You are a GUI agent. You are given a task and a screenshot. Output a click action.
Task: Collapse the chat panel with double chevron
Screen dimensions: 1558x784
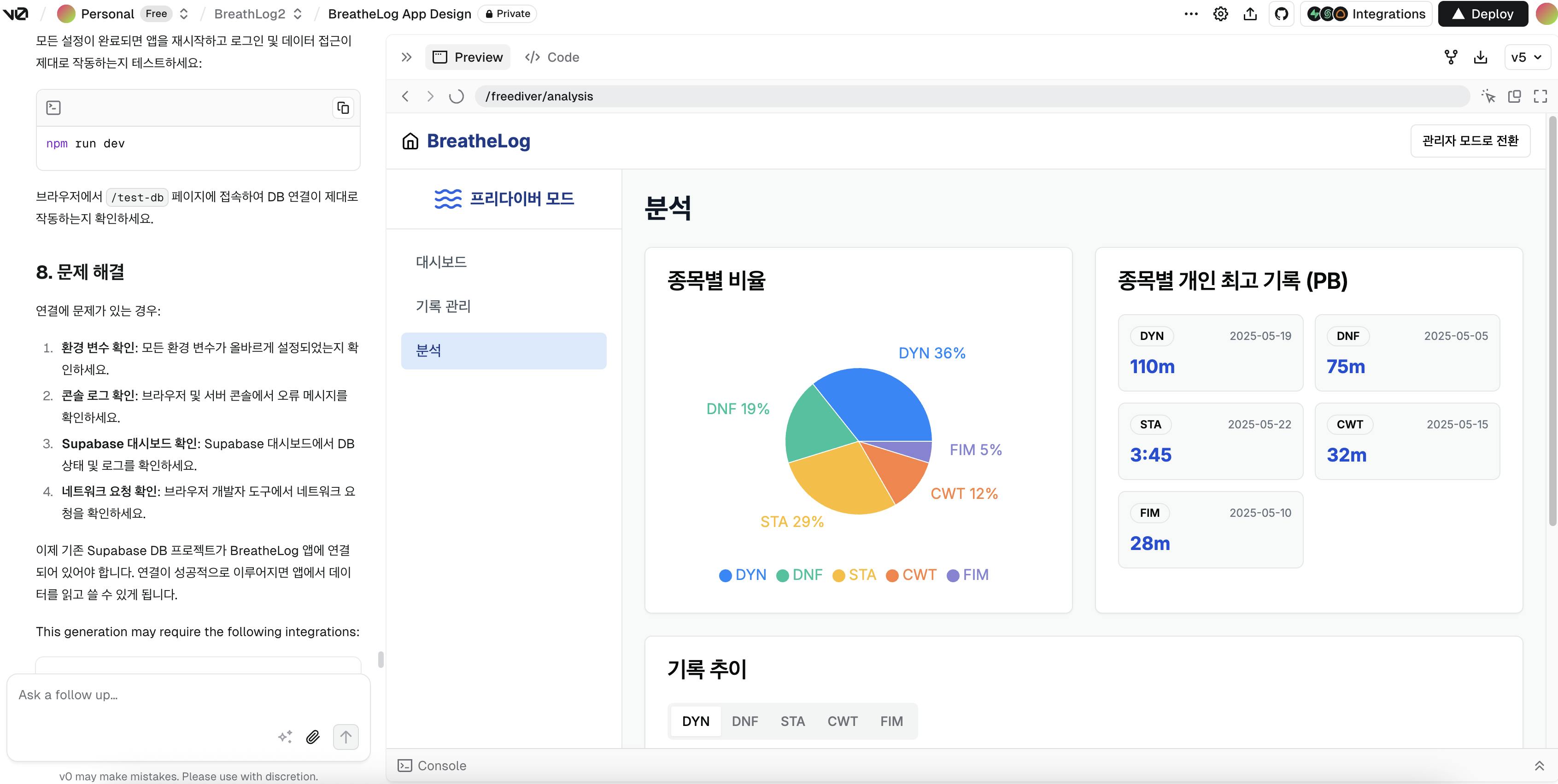406,57
